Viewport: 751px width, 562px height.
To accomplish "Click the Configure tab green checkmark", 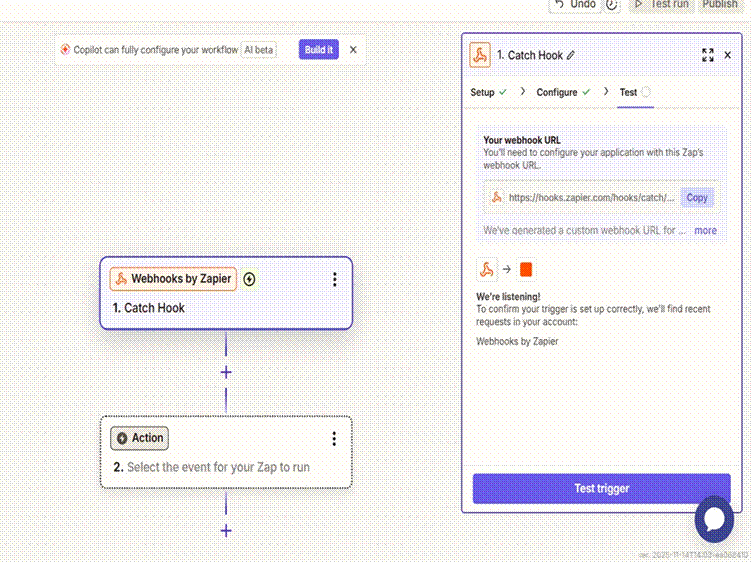I will click(586, 92).
